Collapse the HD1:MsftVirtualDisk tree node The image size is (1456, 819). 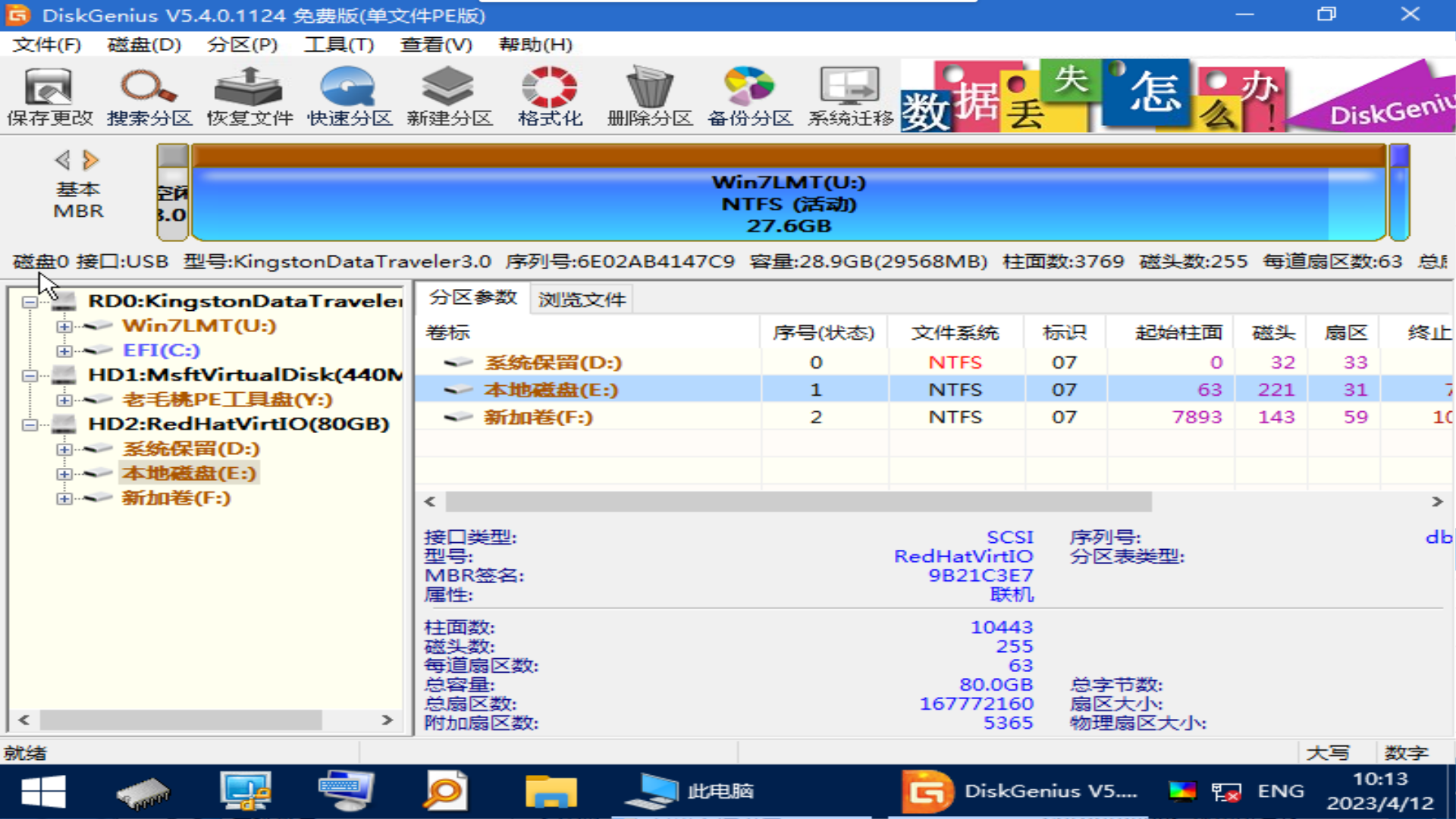coord(30,375)
